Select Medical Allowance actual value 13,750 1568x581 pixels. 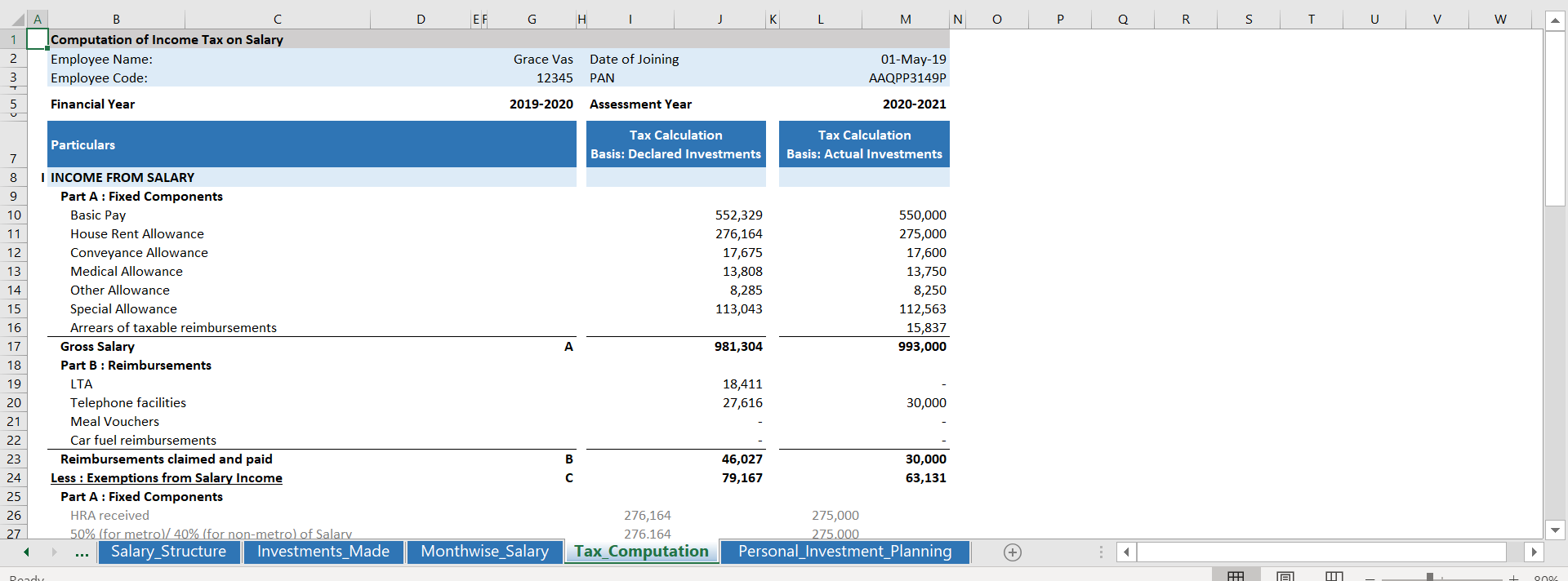[926, 272]
